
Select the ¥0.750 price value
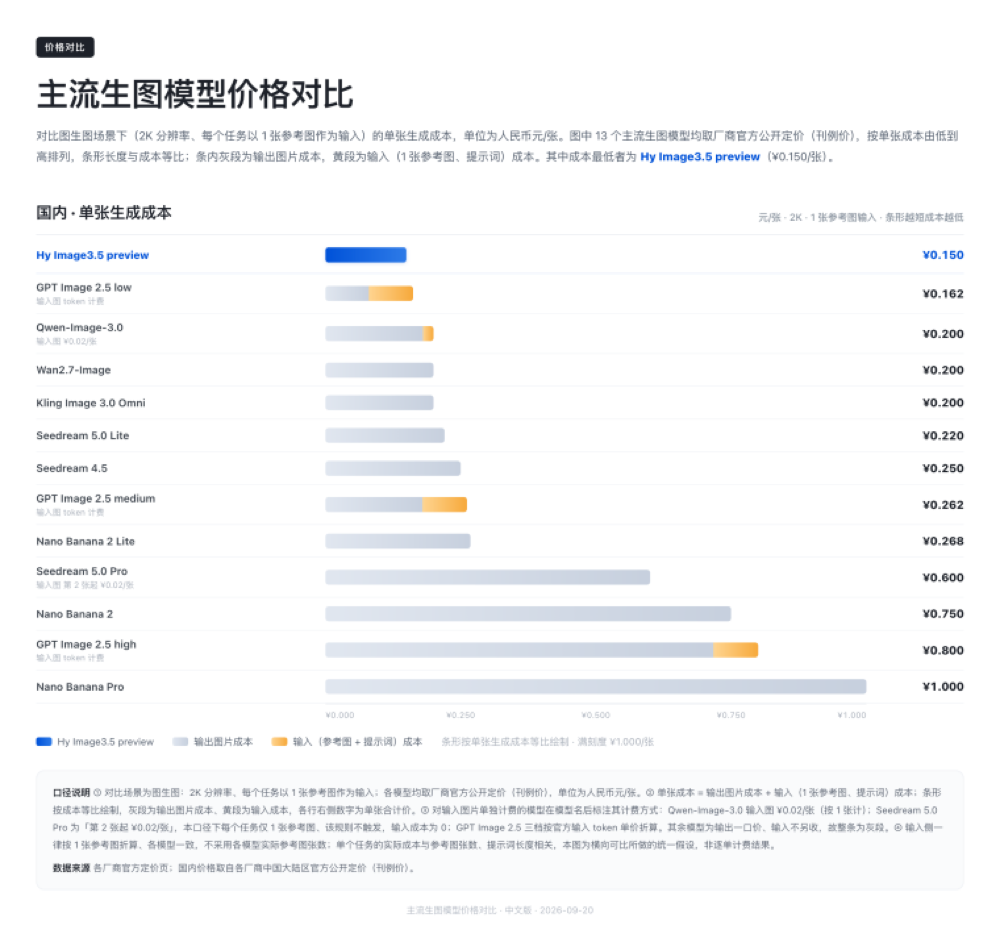(x=943, y=614)
